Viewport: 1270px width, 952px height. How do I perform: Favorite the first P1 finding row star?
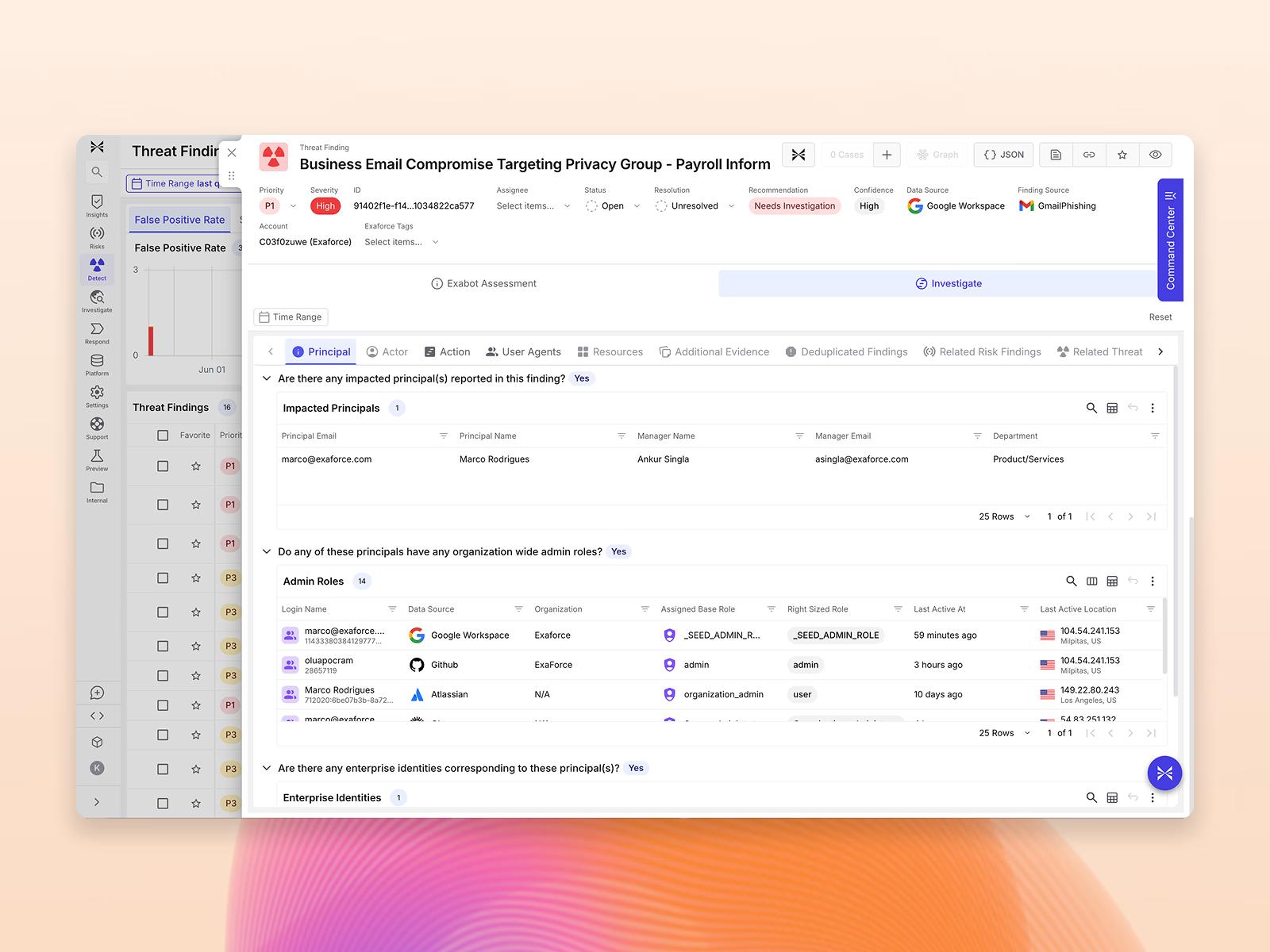[196, 466]
